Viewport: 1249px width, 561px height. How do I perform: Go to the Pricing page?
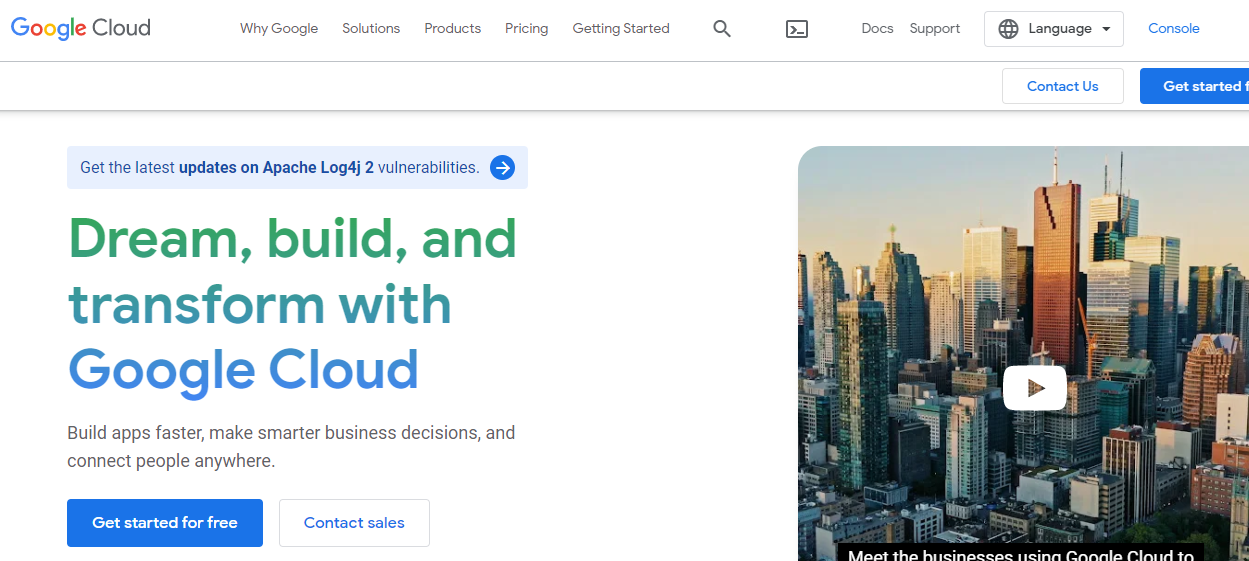coord(526,29)
